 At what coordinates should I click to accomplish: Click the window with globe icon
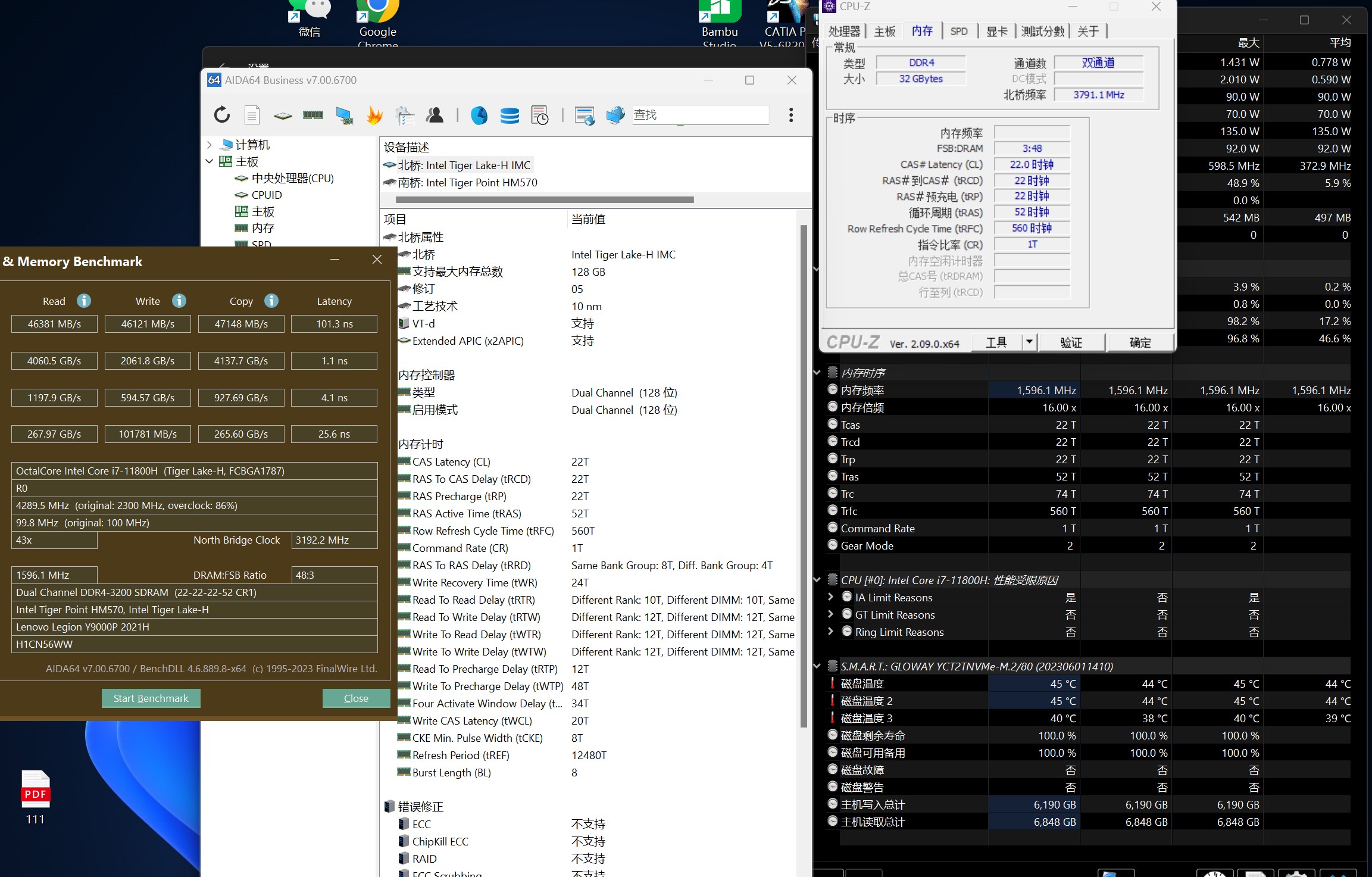click(585, 115)
